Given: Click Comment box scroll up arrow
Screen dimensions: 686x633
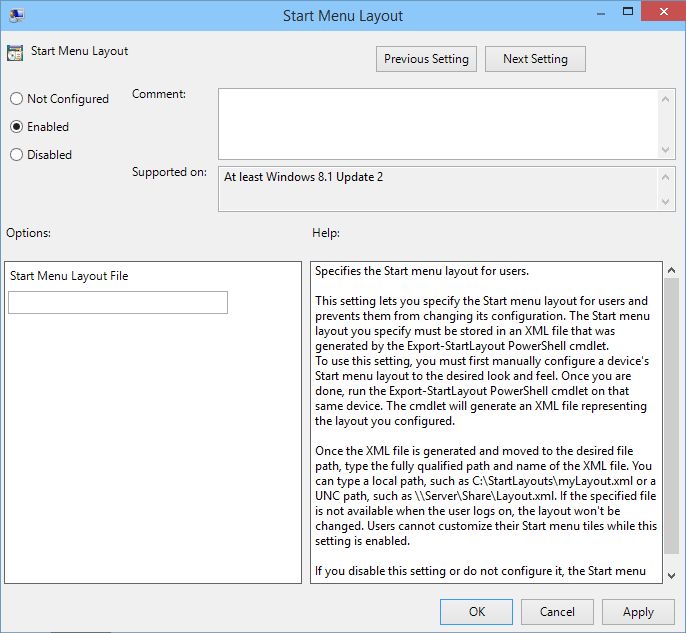Looking at the screenshot, I should pos(667,97).
